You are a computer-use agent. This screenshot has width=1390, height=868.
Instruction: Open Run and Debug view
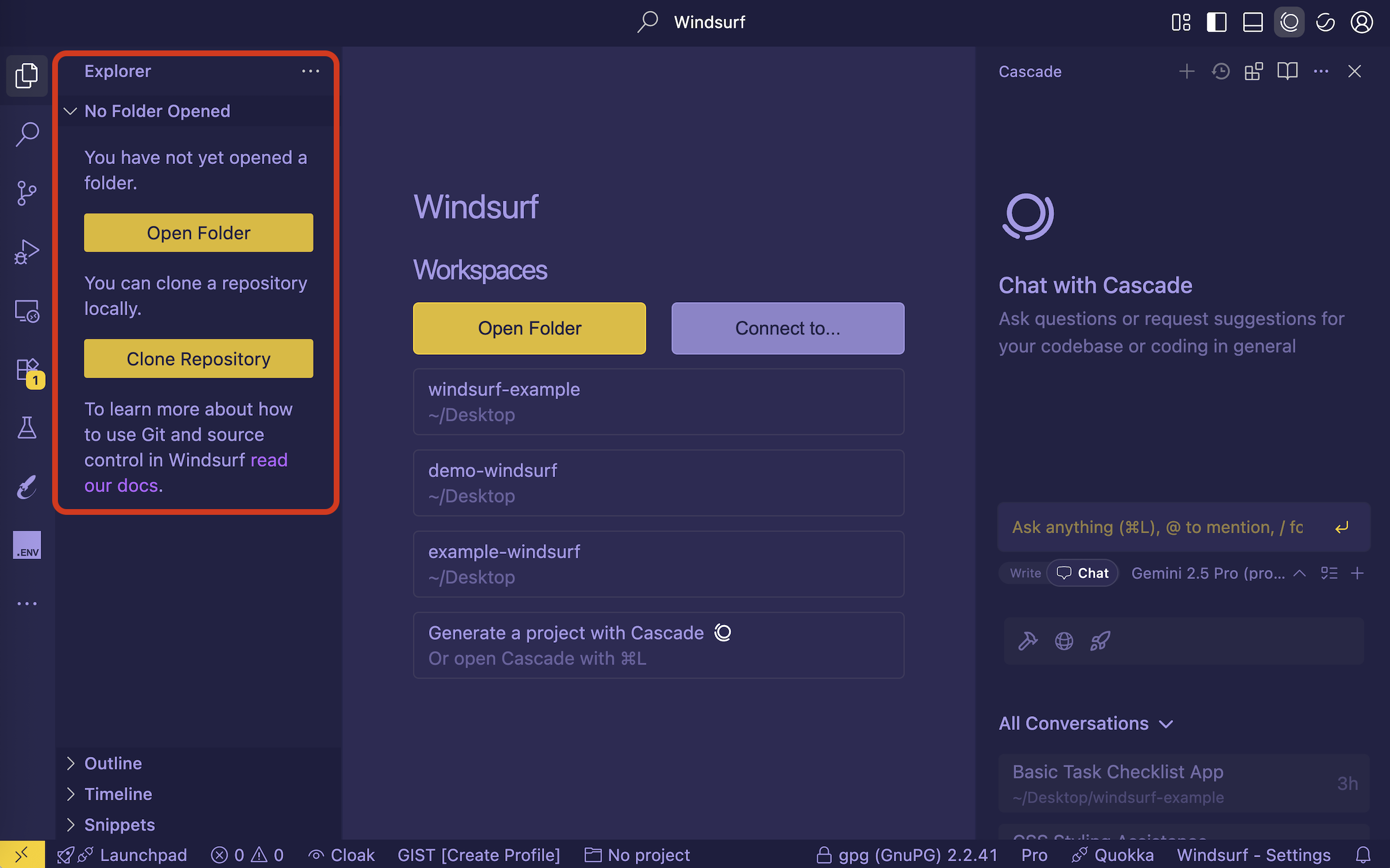(x=26, y=252)
